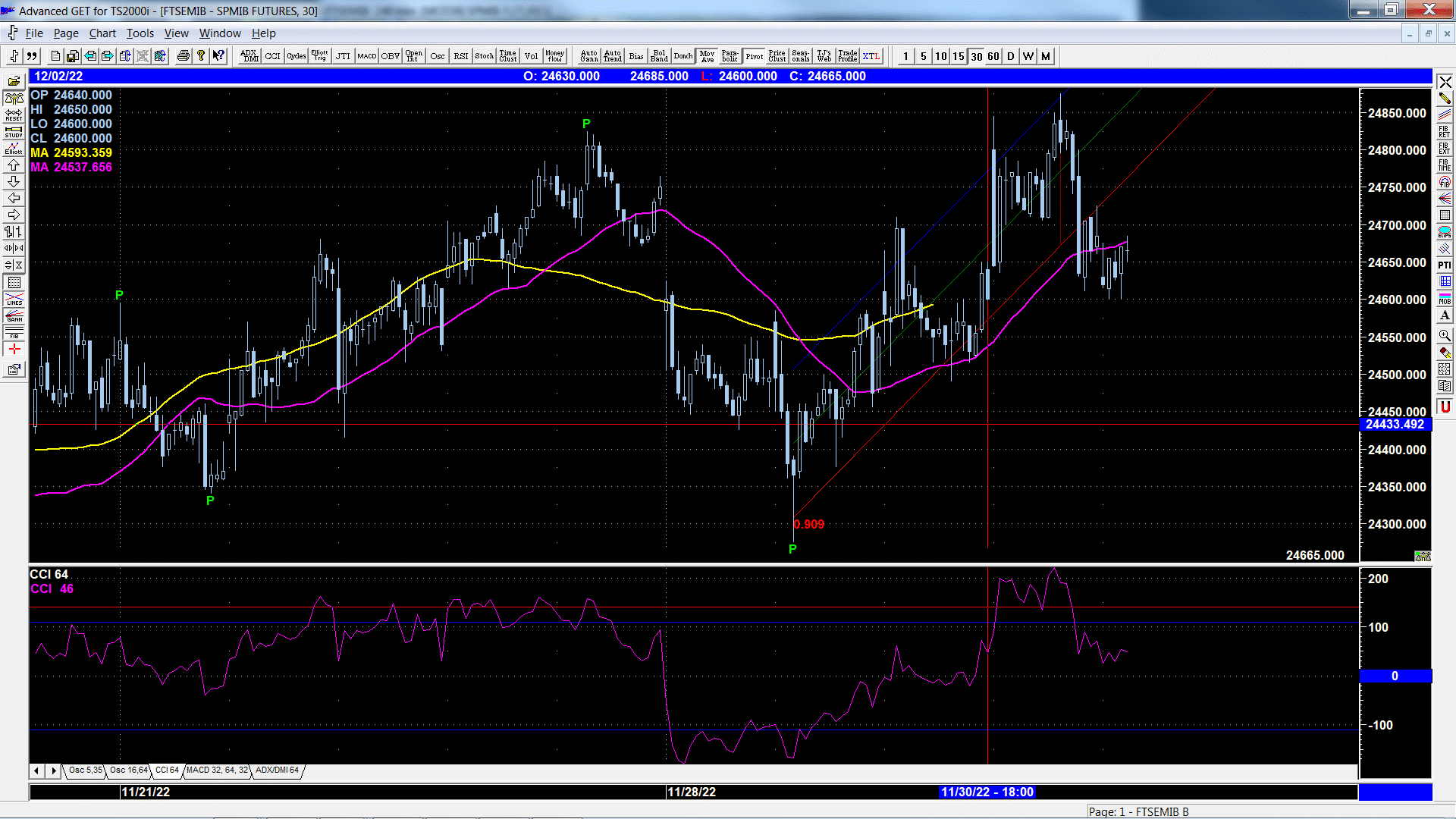Screen dimensions: 1456x819
Task: Switch to ADX/DMI 64 tab
Action: [277, 770]
